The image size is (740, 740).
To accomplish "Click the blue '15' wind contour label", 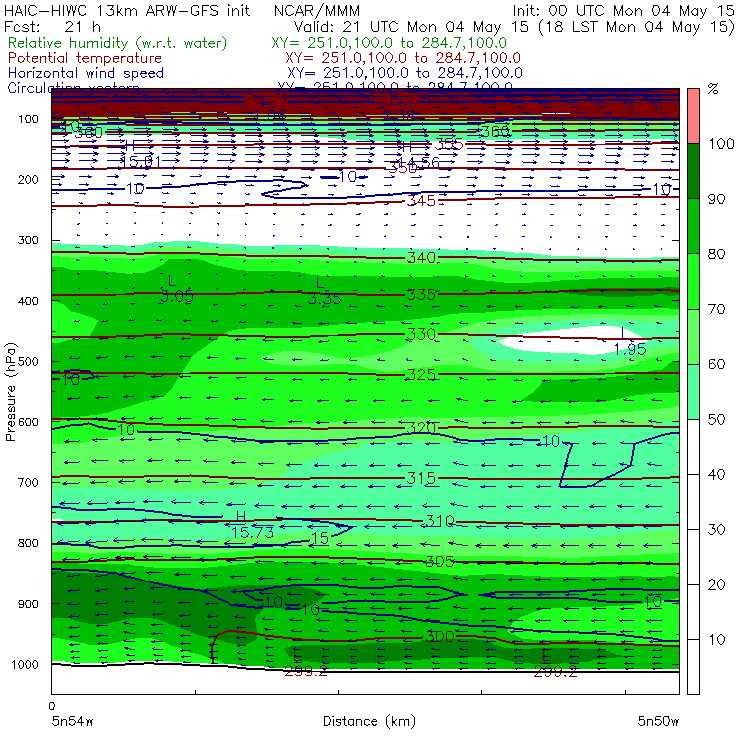I will pos(320,538).
